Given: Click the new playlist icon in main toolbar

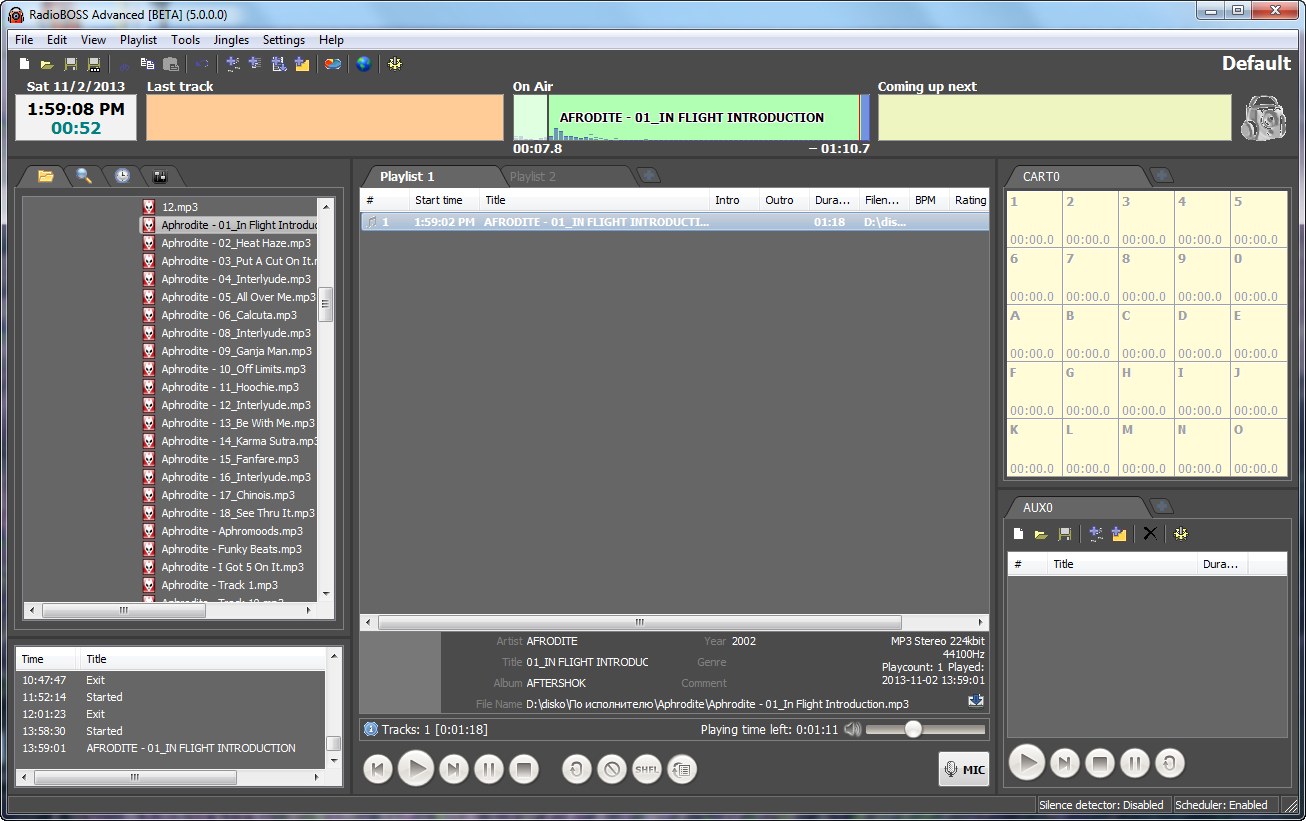Looking at the screenshot, I should (x=24, y=64).
